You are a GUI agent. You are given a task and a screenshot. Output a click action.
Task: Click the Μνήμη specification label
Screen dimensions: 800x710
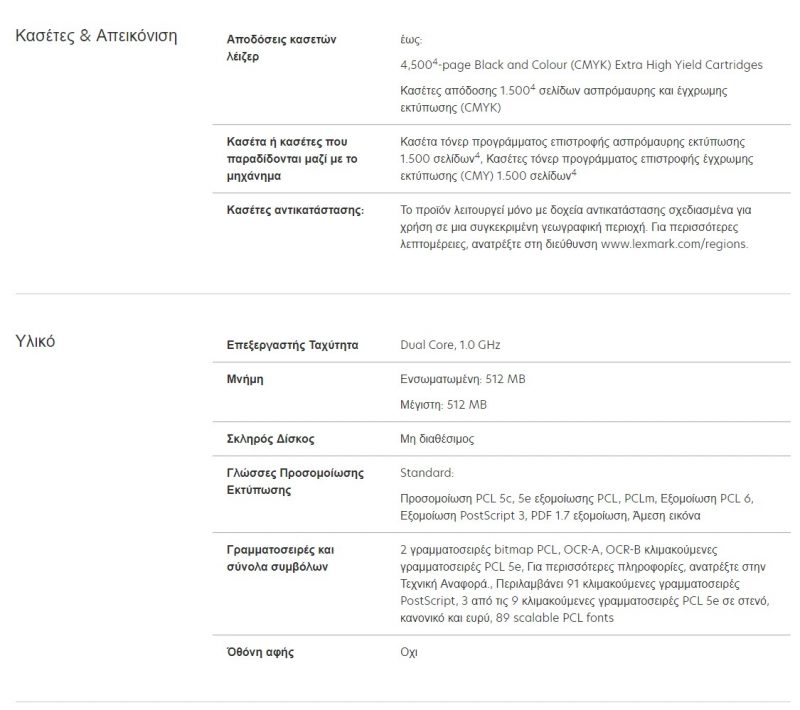click(x=245, y=379)
